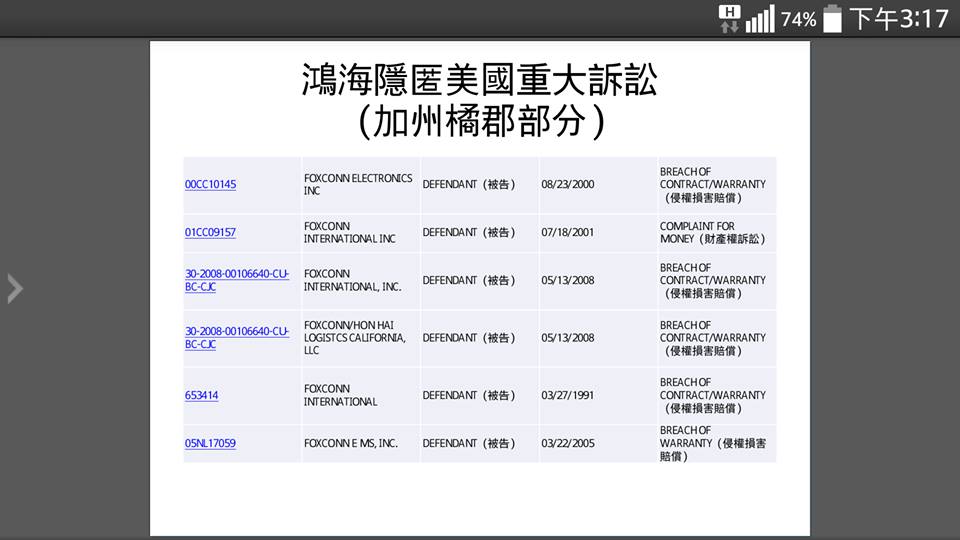The image size is (960, 540).
Task: Select DEFENDANT (被告) in the 05NL17059 row
Action: (x=469, y=443)
